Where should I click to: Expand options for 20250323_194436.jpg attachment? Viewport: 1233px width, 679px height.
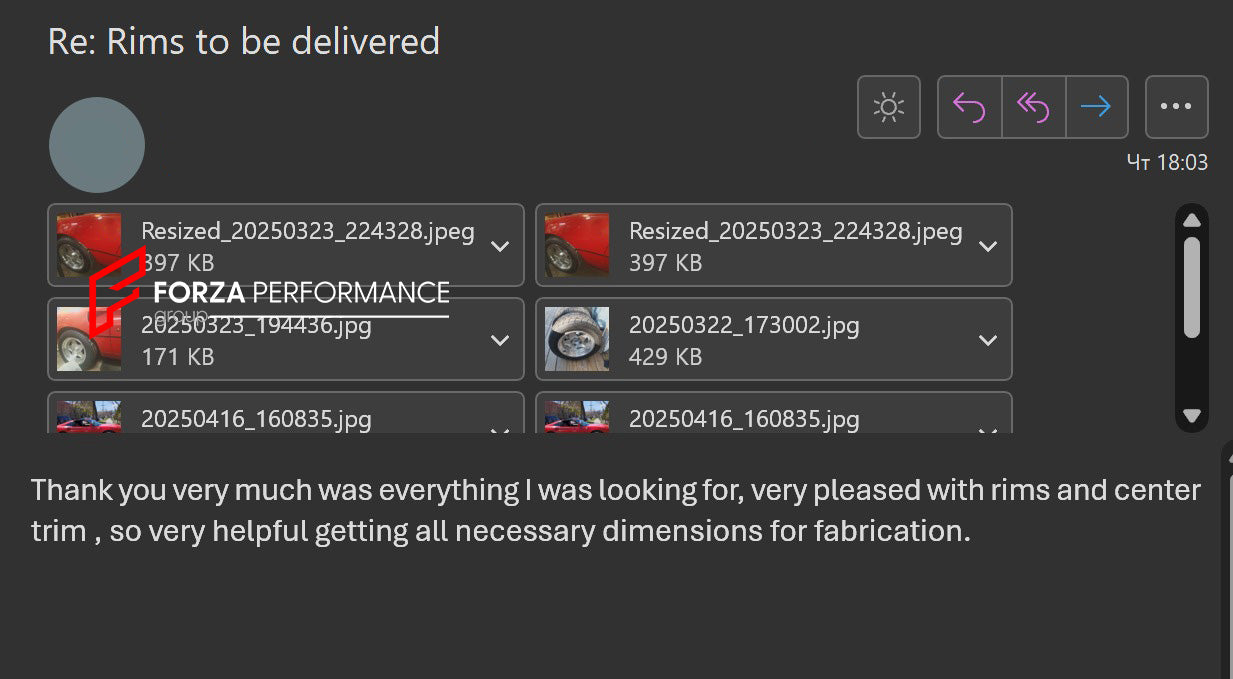[x=500, y=341]
